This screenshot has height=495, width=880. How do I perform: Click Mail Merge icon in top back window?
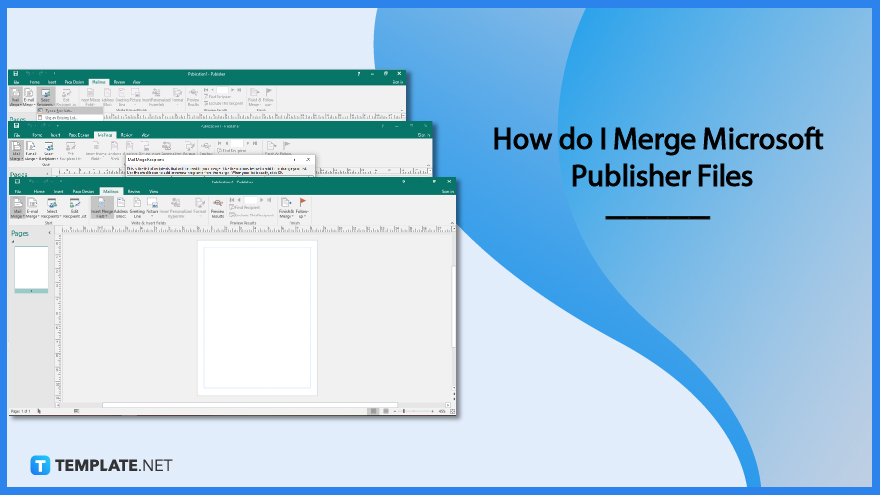click(x=16, y=97)
